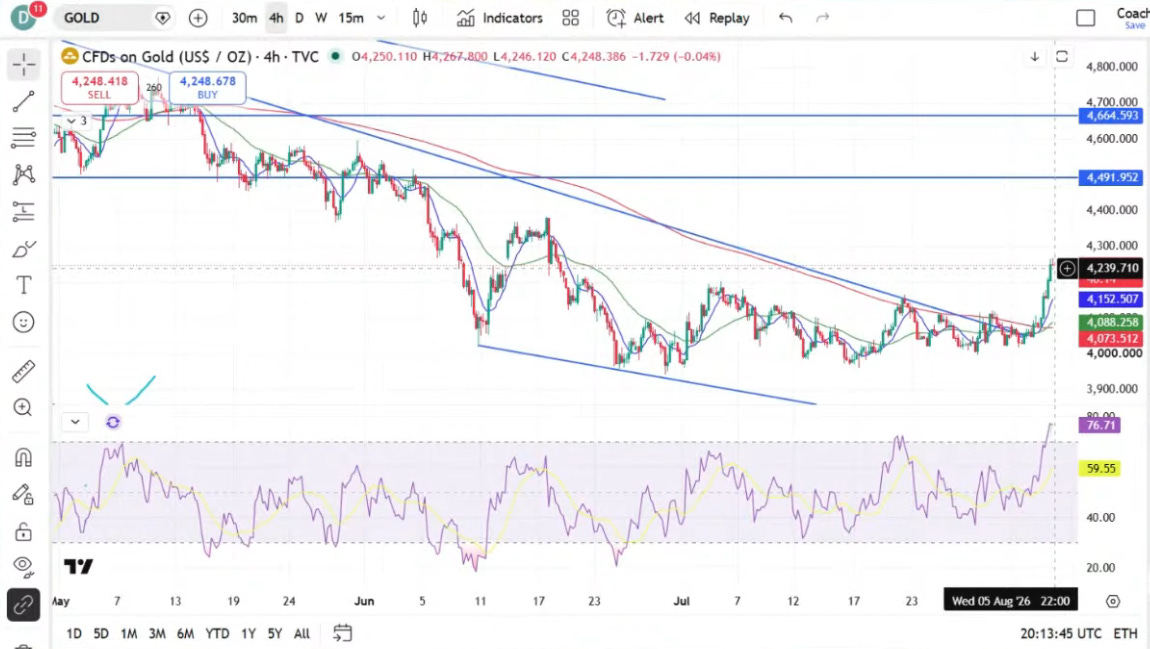The height and width of the screenshot is (649, 1150).
Task: Select the XABCD pattern tool
Action: tap(23, 175)
